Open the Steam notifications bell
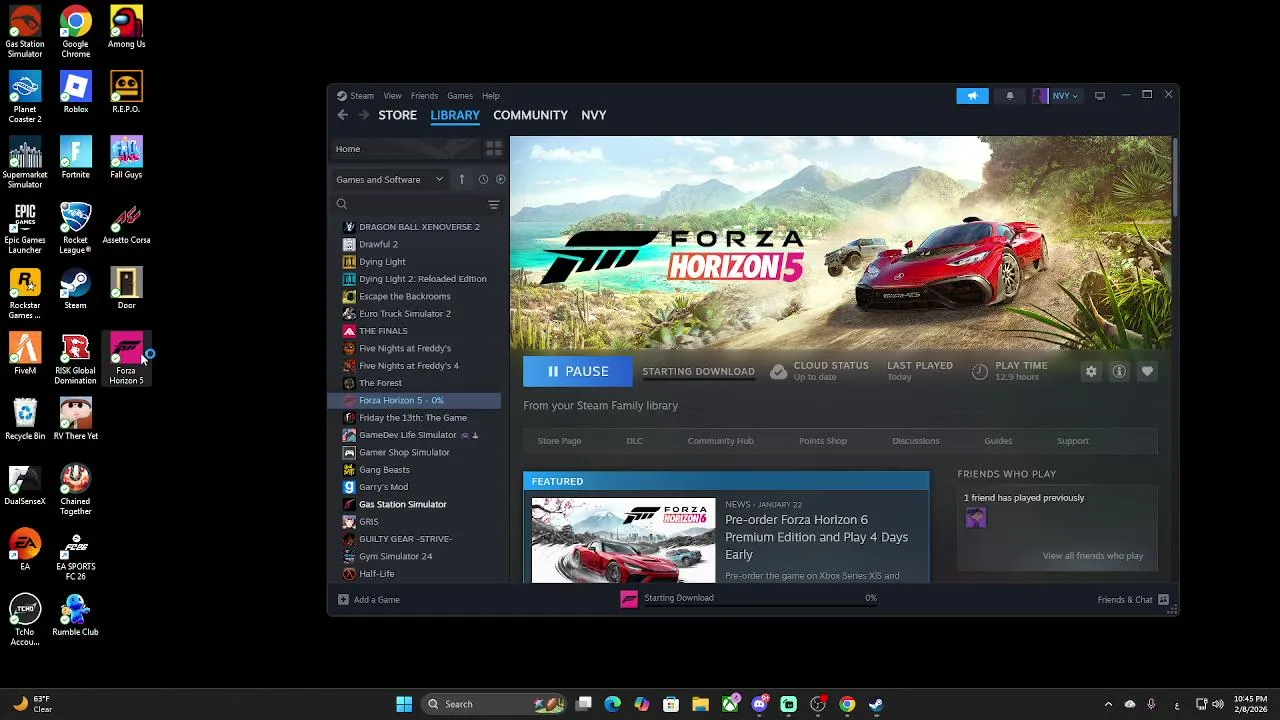This screenshot has height=720, width=1280. coord(1010,96)
